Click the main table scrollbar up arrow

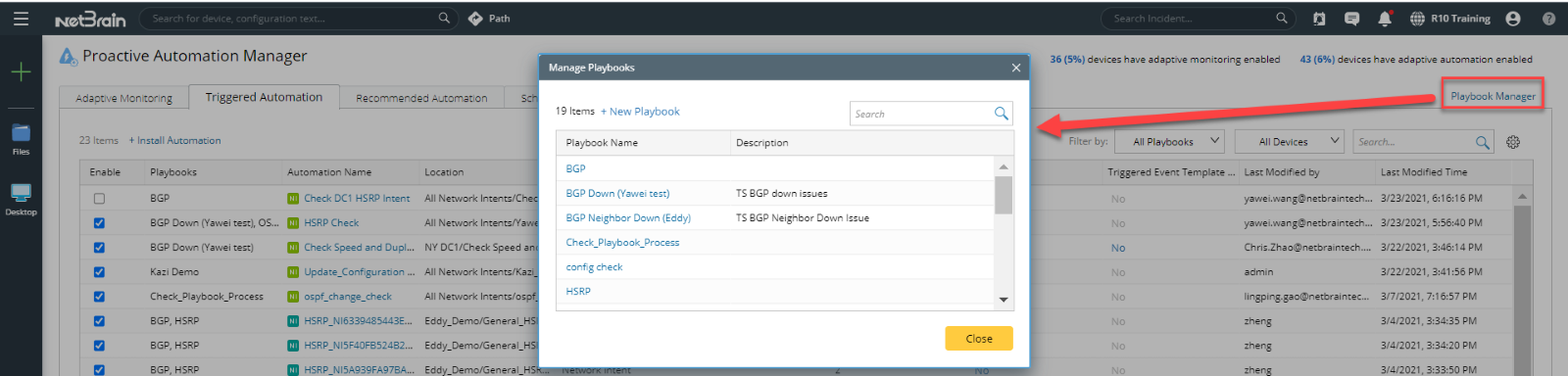[1522, 197]
